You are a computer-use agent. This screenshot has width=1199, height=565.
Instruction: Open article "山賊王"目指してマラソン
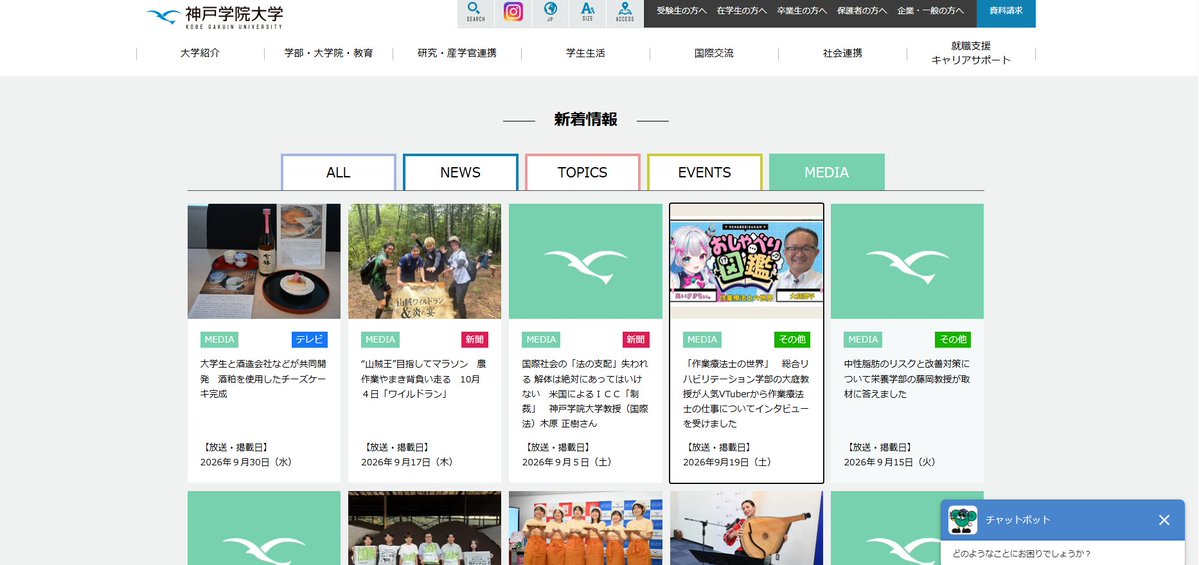pyautogui.click(x=424, y=379)
